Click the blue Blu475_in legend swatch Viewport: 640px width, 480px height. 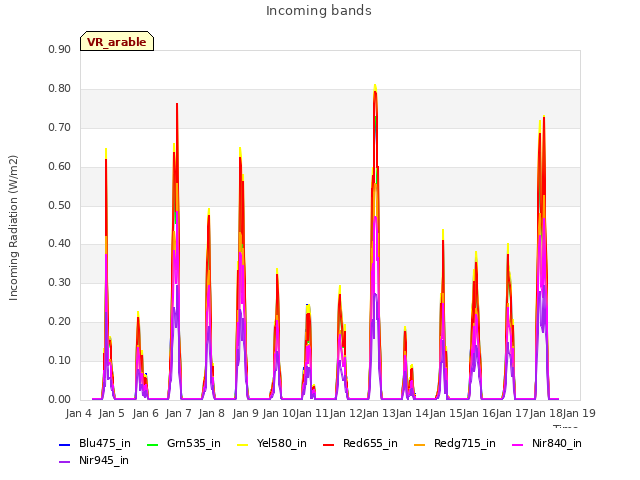click(64, 444)
